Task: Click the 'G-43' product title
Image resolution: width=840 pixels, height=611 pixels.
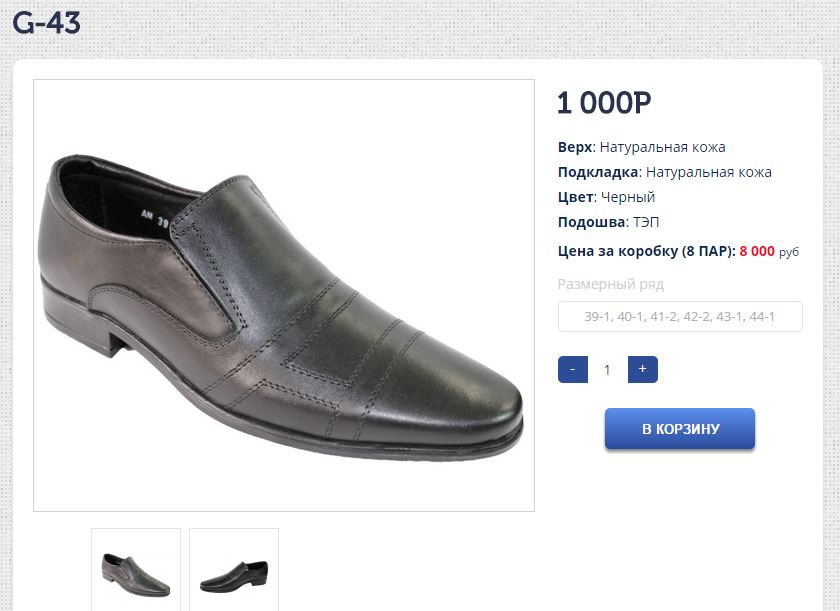Action: click(46, 23)
